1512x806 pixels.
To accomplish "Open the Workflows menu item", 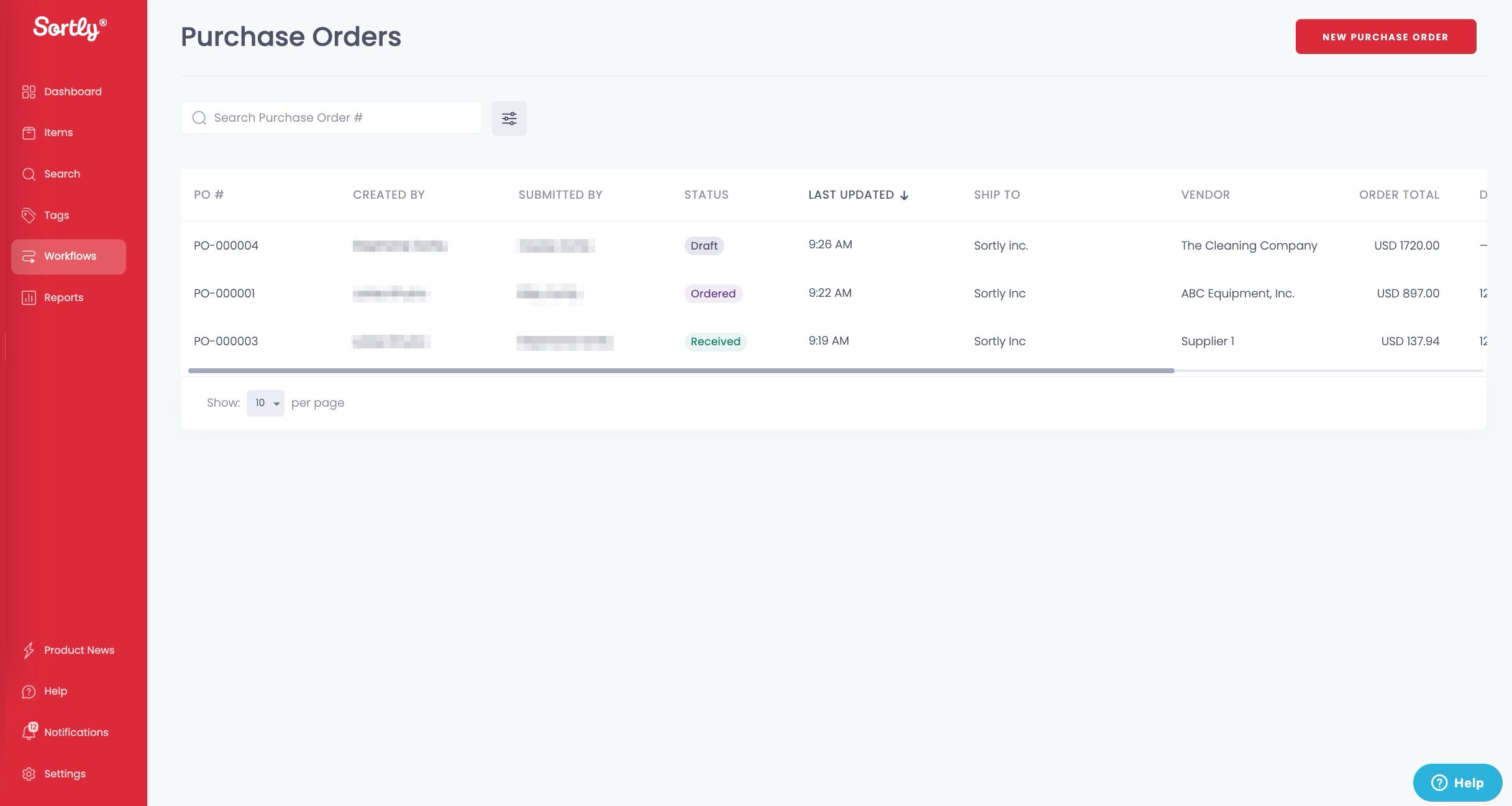I will 68,256.
